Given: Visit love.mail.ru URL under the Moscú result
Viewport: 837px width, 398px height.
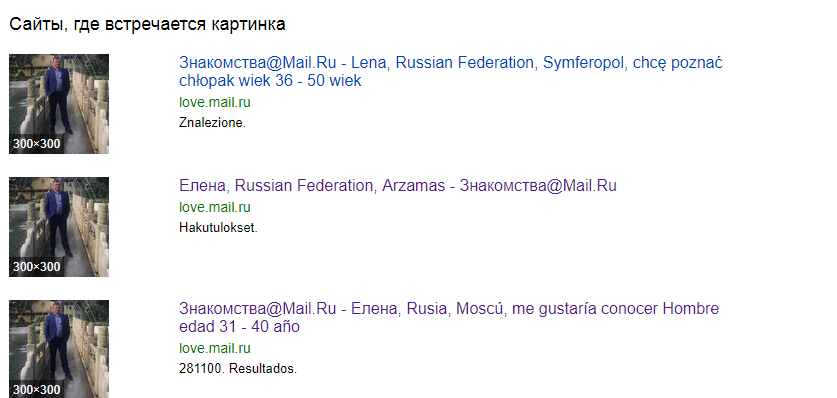Looking at the screenshot, I should click(x=215, y=348).
